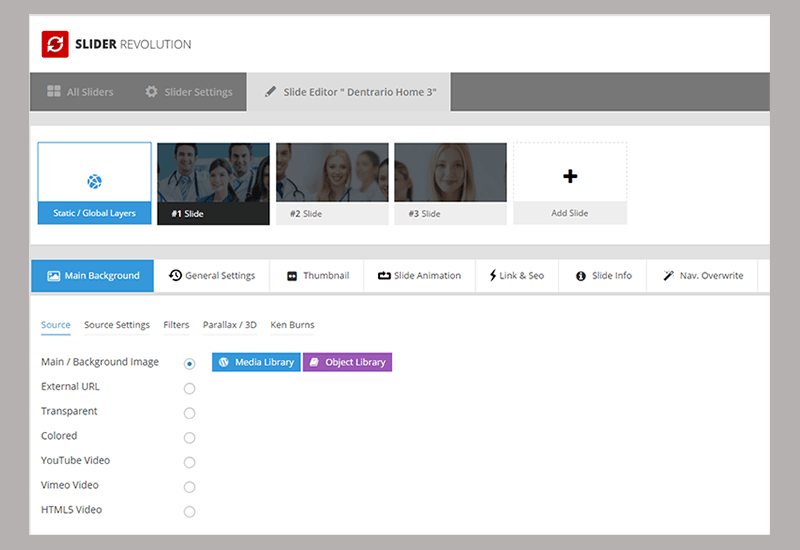
Task: Click the Media Library button
Action: pos(256,362)
